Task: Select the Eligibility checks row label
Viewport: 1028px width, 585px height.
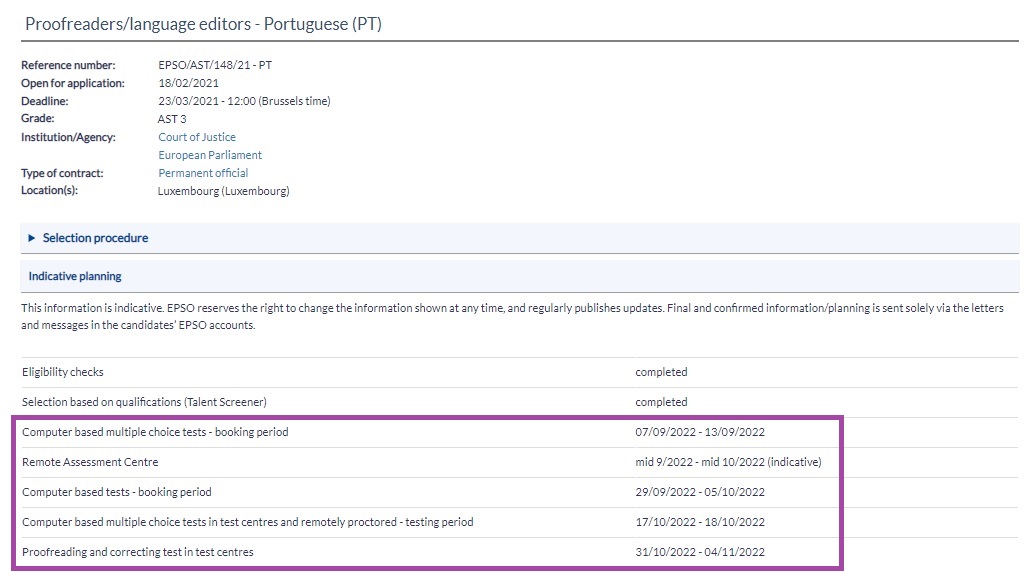Action: pos(63,372)
